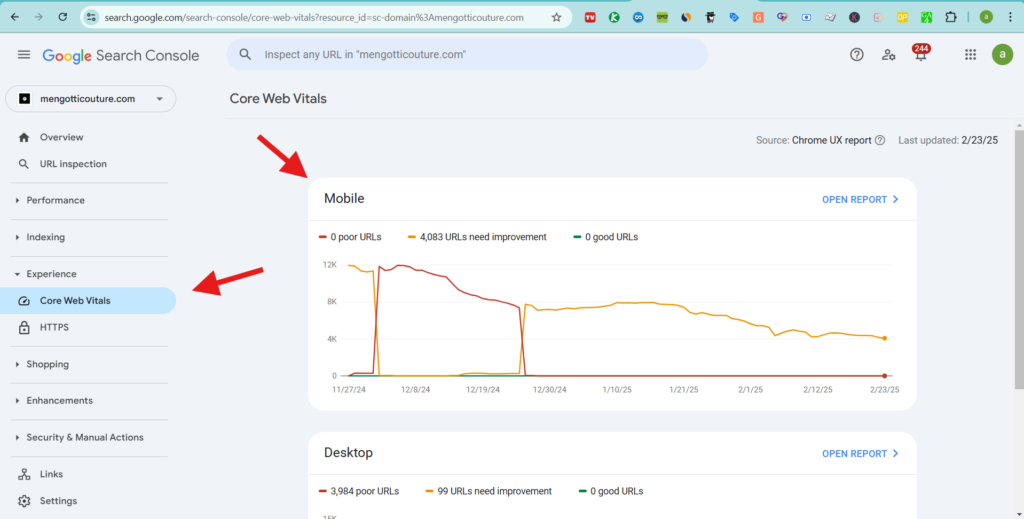Click the 2/23/25 red data point on axis
1024x519 pixels.
coord(885,376)
